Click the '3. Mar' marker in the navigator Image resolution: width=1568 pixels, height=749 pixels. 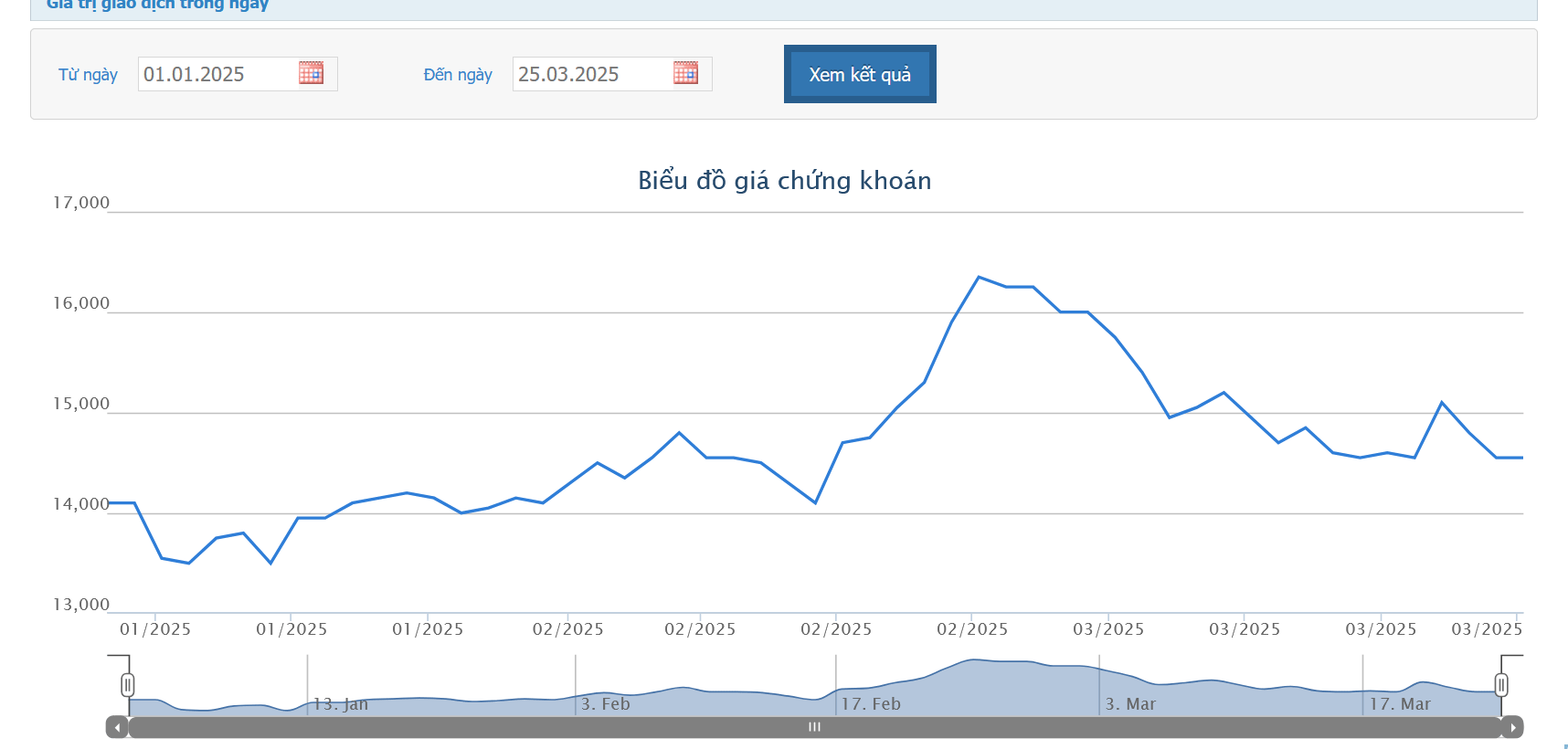coord(1130,704)
